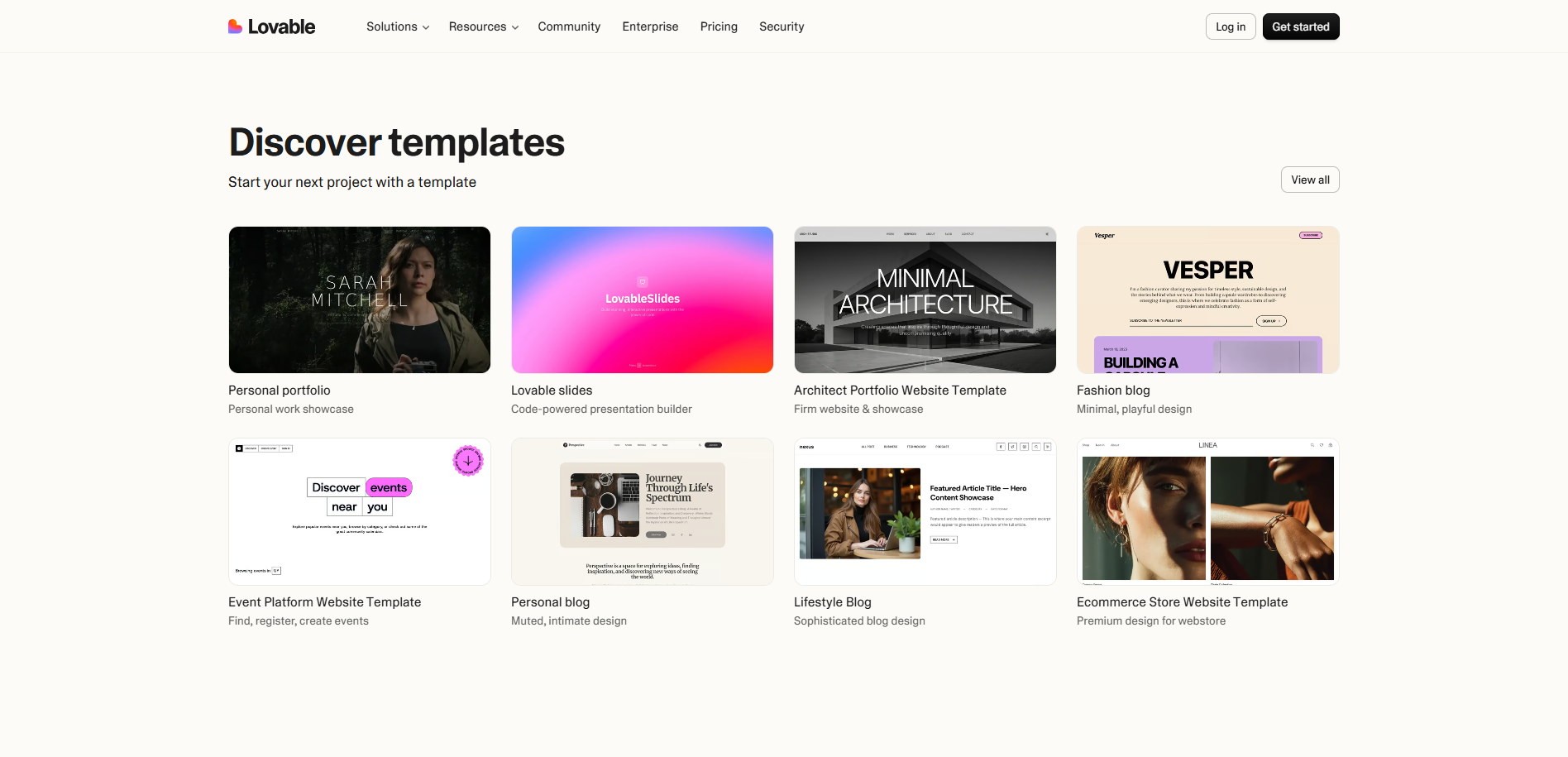Go to the Enterprise page
Screen dimensions: 1568x757
tap(650, 26)
